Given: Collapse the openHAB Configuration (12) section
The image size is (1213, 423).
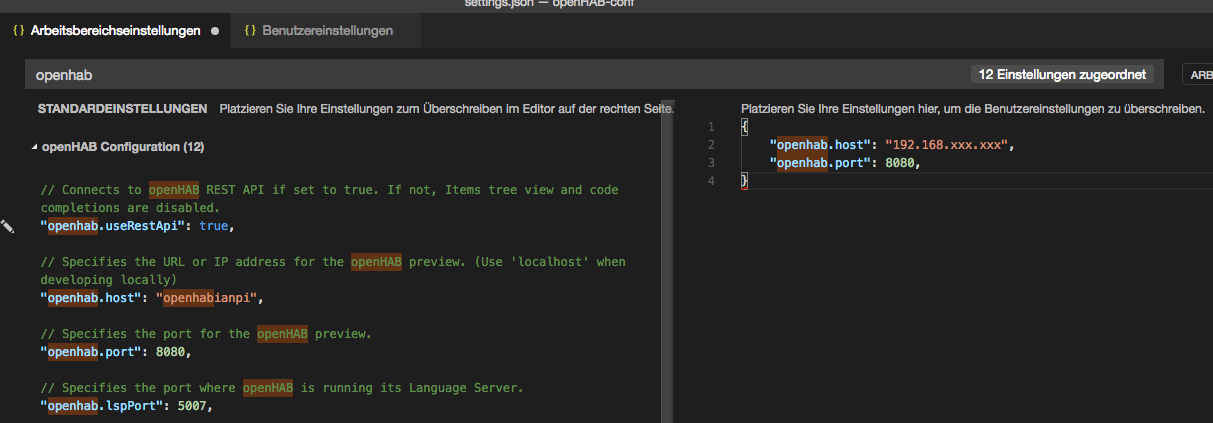Looking at the screenshot, I should (34, 147).
